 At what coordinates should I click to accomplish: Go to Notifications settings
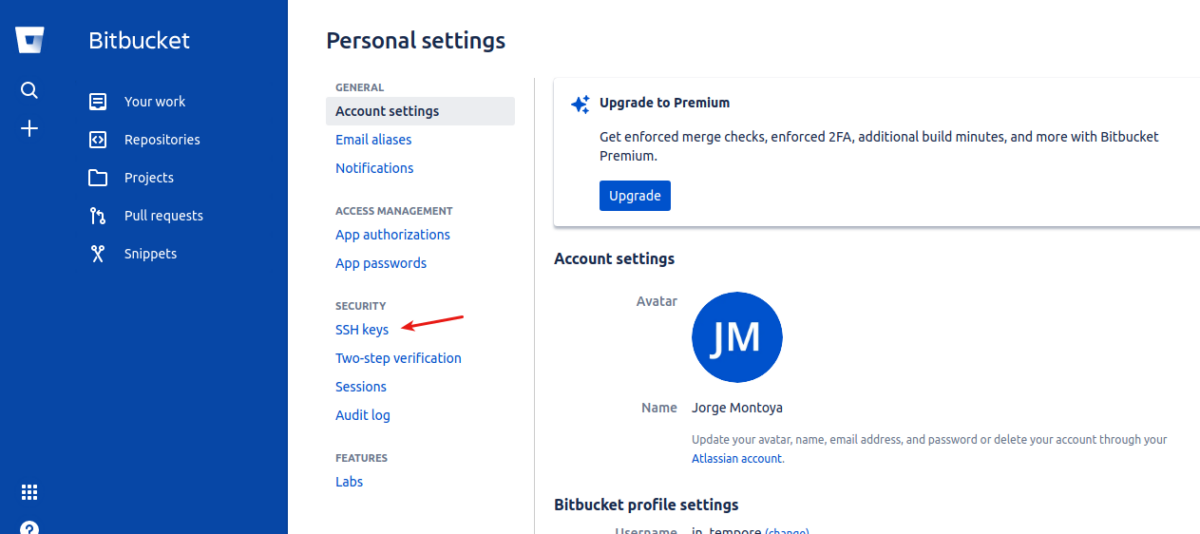(x=374, y=168)
